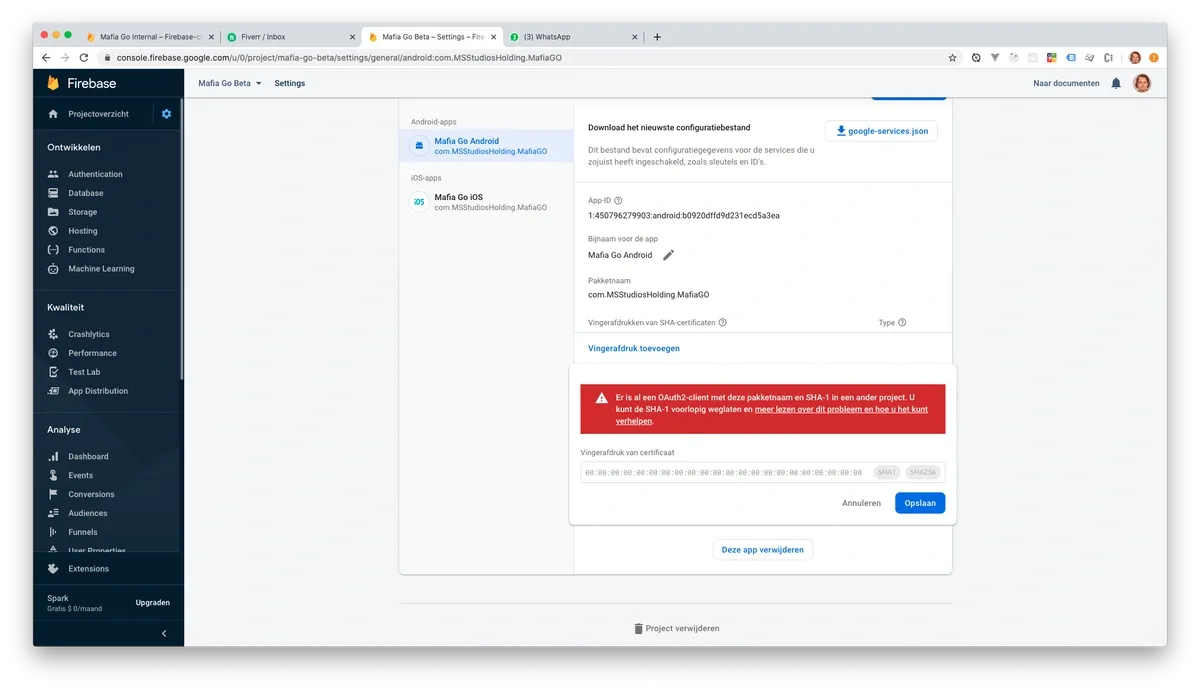Open Extensions in sidebar

pyautogui.click(x=88, y=569)
